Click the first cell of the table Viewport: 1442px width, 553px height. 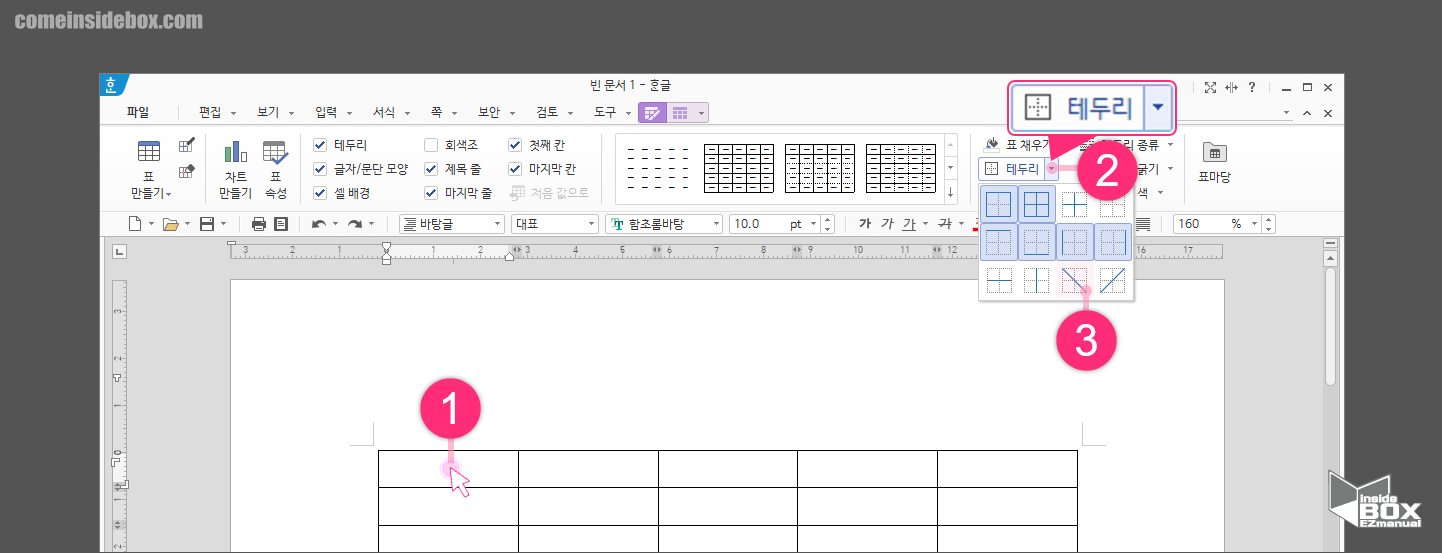coord(448,468)
